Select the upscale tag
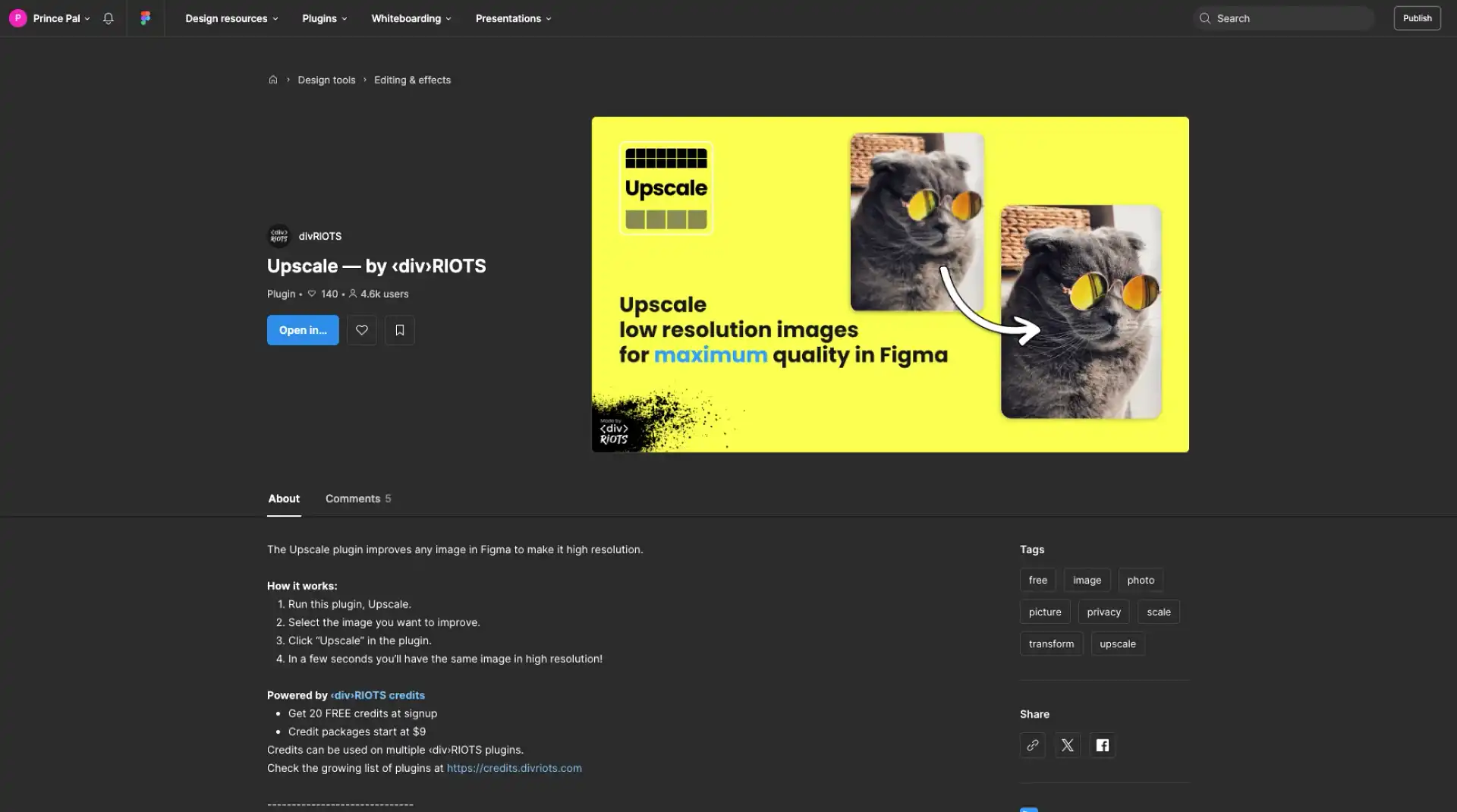The width and height of the screenshot is (1457, 812). click(1118, 644)
